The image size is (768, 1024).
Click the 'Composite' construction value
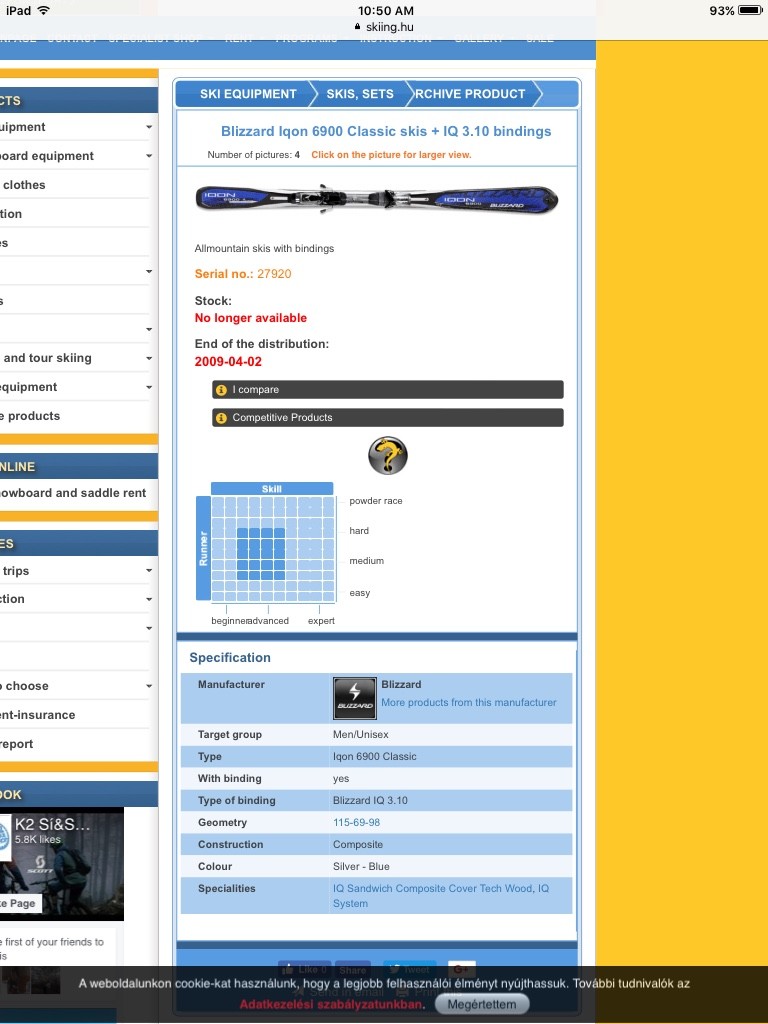(358, 844)
